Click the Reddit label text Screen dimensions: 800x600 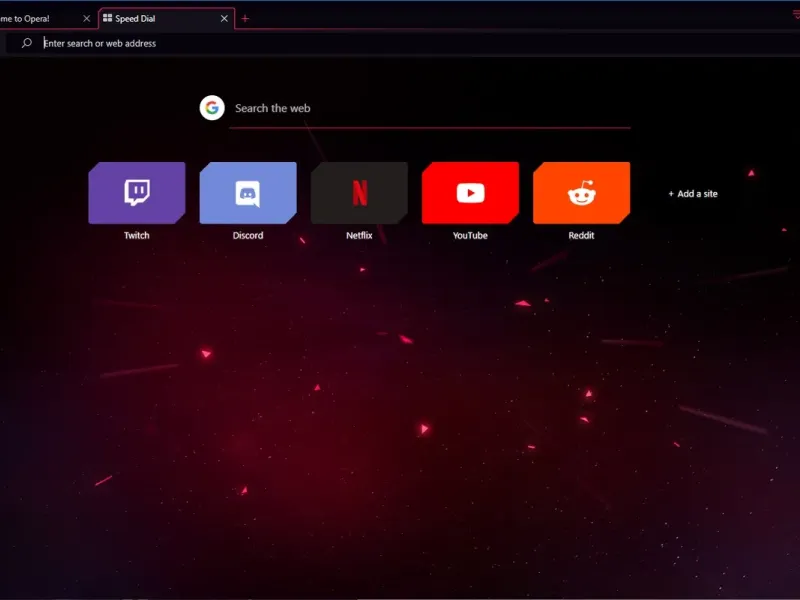582,235
